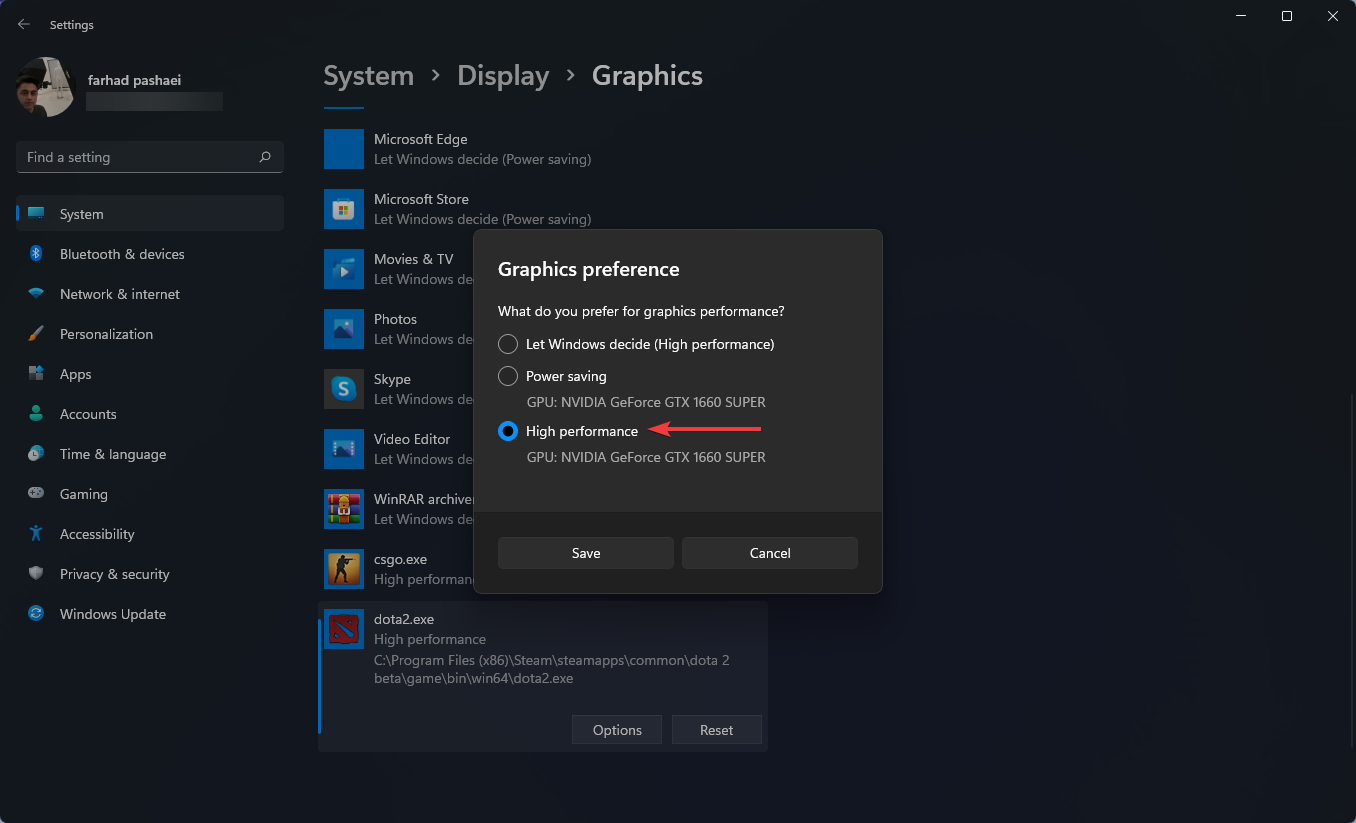Save the graphics preference
Viewport: 1356px width, 823px height.
[585, 552]
